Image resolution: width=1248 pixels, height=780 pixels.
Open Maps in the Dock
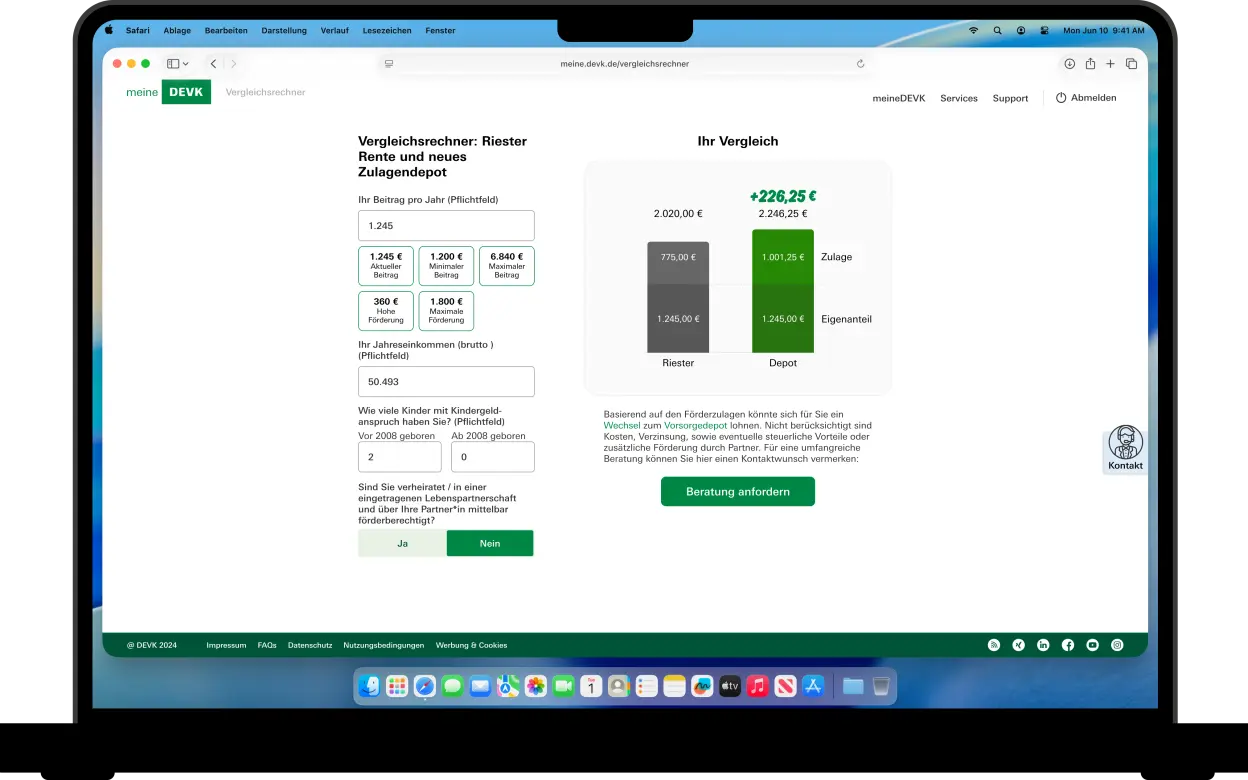[508, 686]
